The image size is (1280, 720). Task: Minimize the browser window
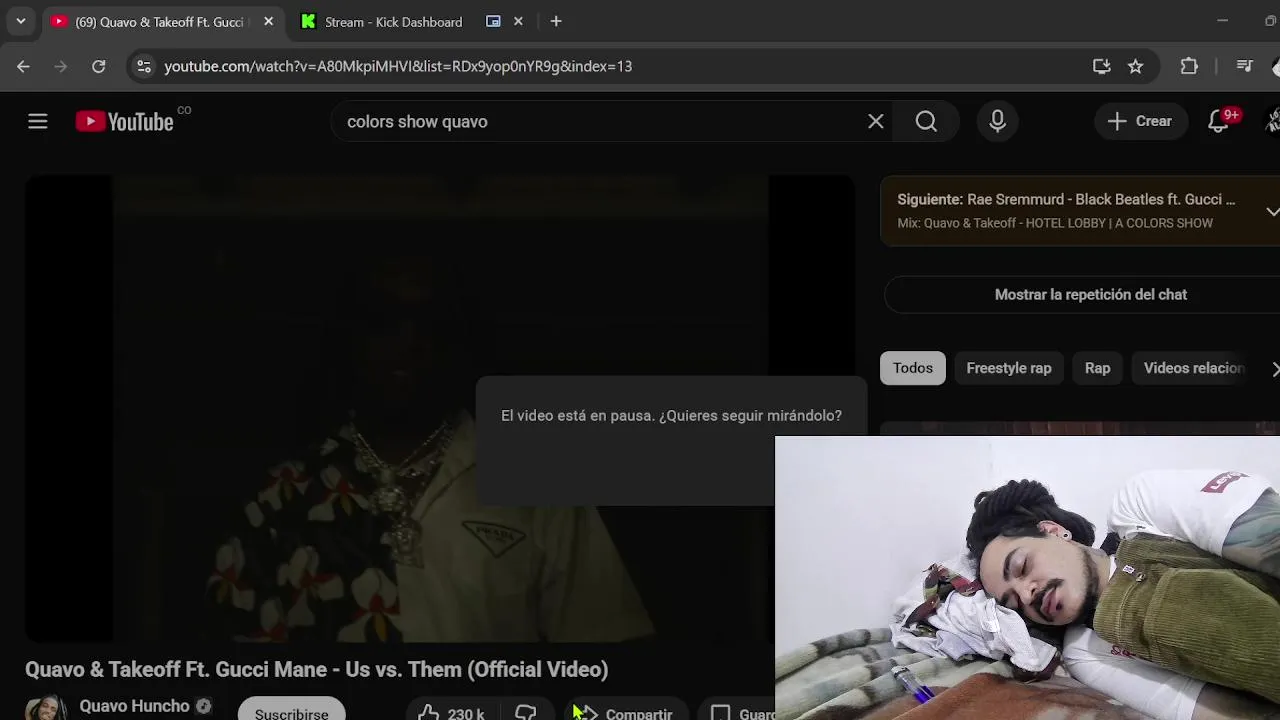click(1222, 21)
